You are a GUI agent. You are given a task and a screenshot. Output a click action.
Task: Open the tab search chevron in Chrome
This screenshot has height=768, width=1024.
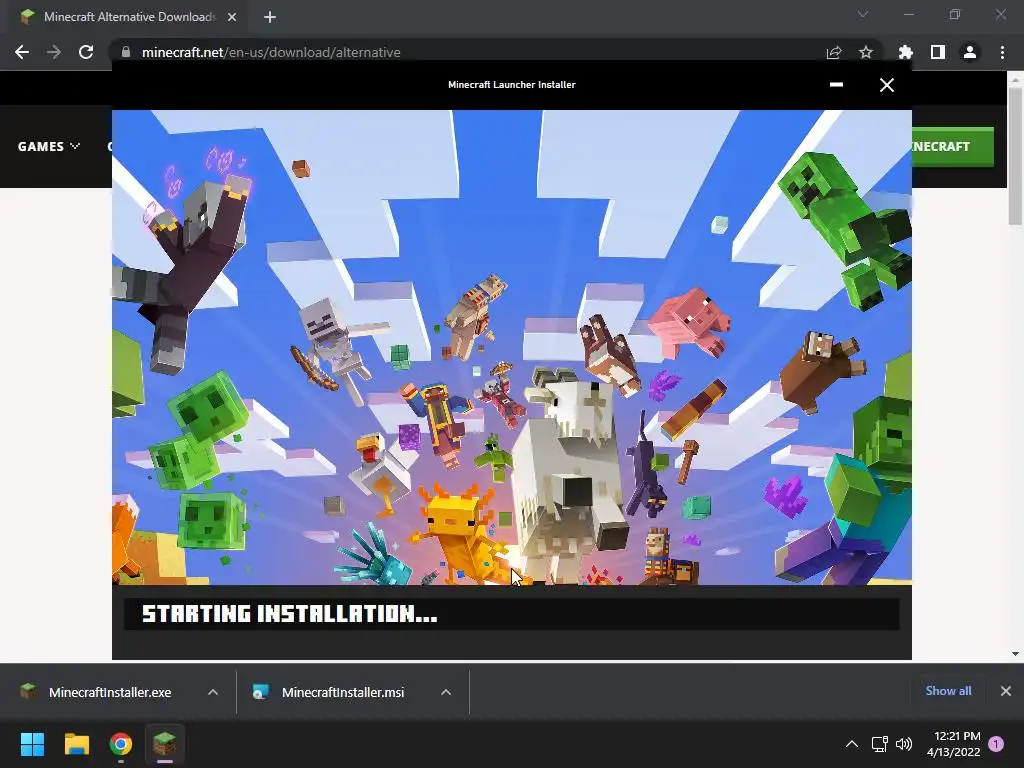coord(863,14)
